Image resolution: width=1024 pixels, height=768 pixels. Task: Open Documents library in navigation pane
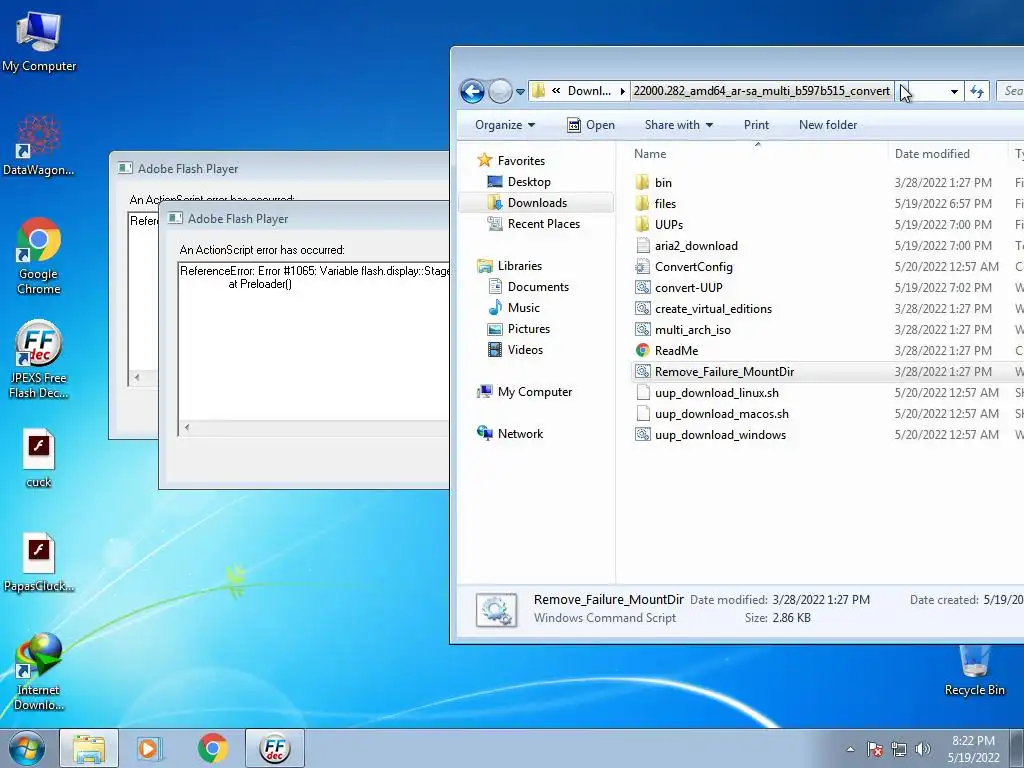point(538,287)
